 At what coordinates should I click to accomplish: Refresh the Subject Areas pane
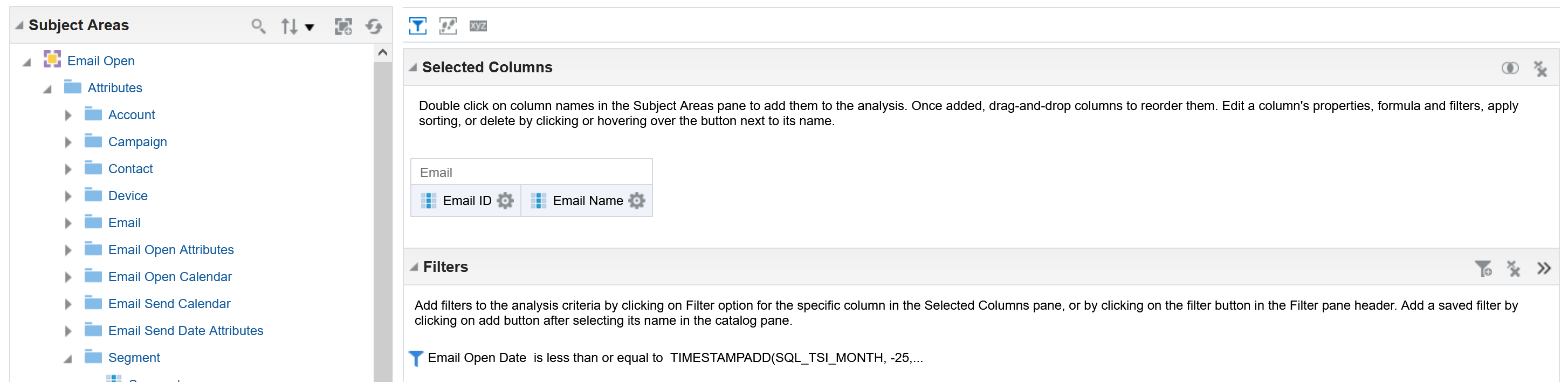pos(374,26)
